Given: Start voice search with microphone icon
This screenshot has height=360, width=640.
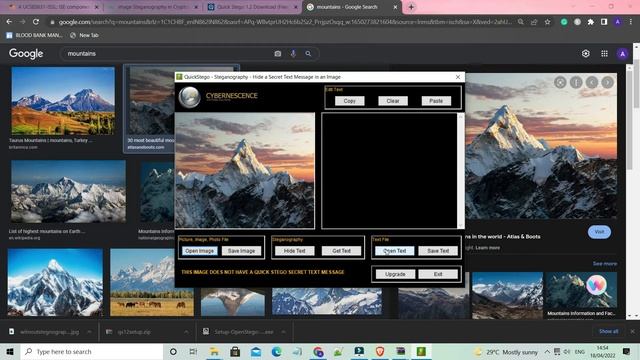Looking at the screenshot, I should click(293, 53).
